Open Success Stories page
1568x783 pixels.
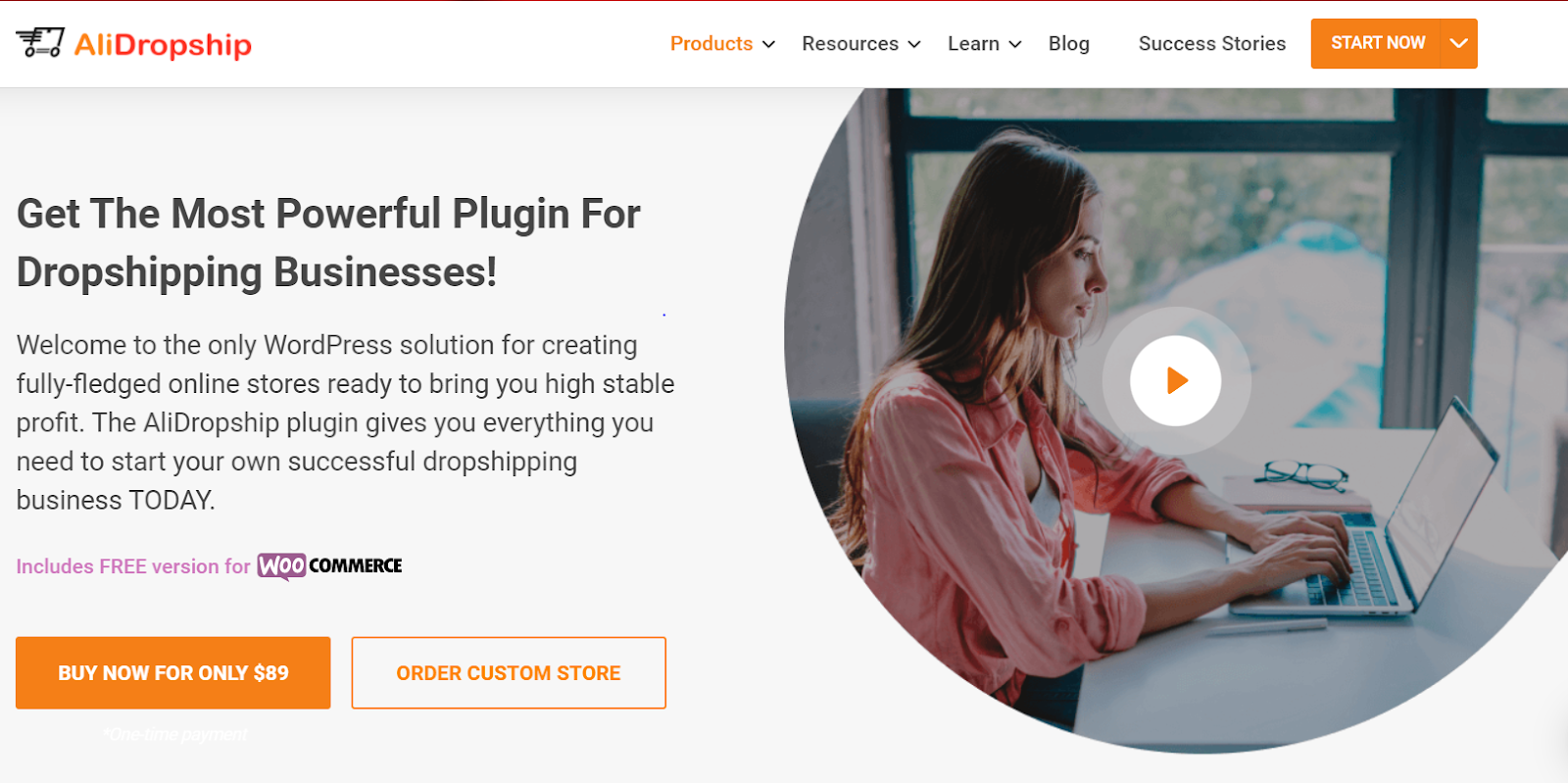tap(1212, 44)
